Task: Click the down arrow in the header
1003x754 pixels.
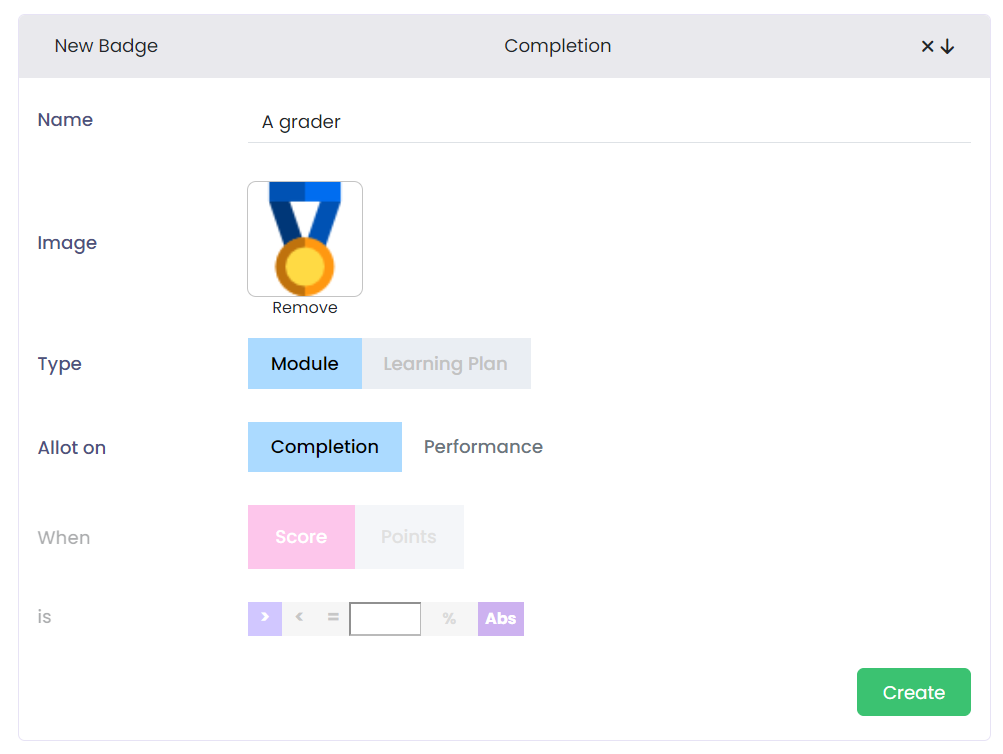Action: point(948,47)
